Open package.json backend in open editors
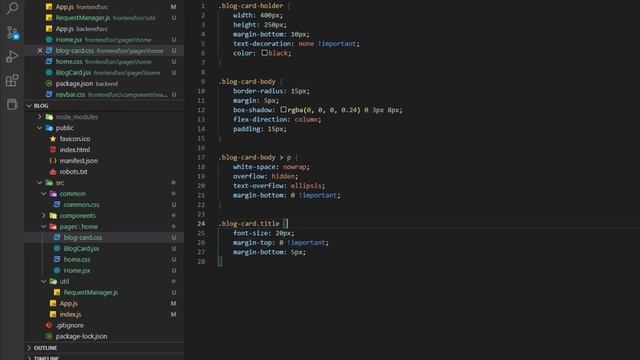 [104, 84]
